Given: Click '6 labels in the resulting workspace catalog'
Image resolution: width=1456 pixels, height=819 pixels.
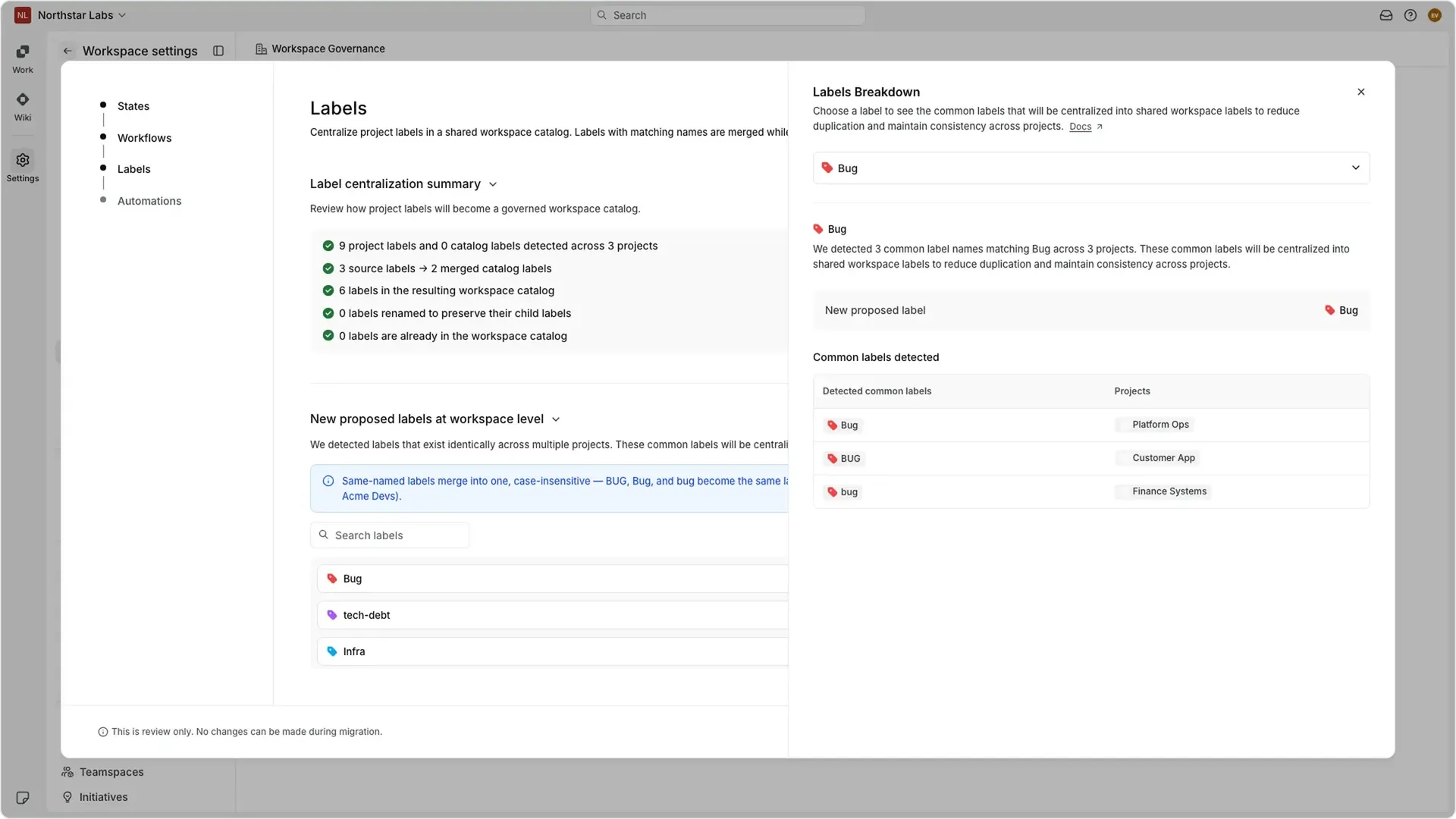Looking at the screenshot, I should (447, 290).
